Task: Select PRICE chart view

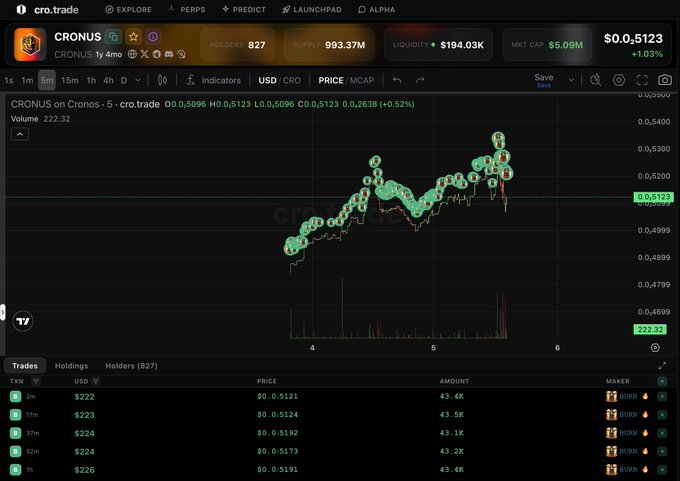Action: click(330, 81)
